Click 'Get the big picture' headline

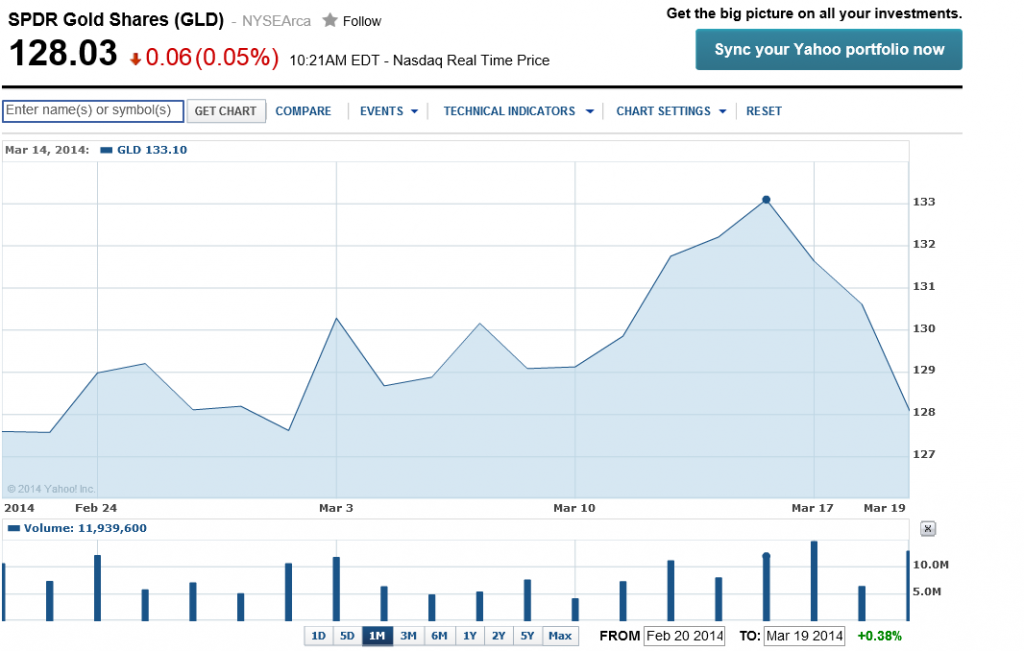pos(814,14)
